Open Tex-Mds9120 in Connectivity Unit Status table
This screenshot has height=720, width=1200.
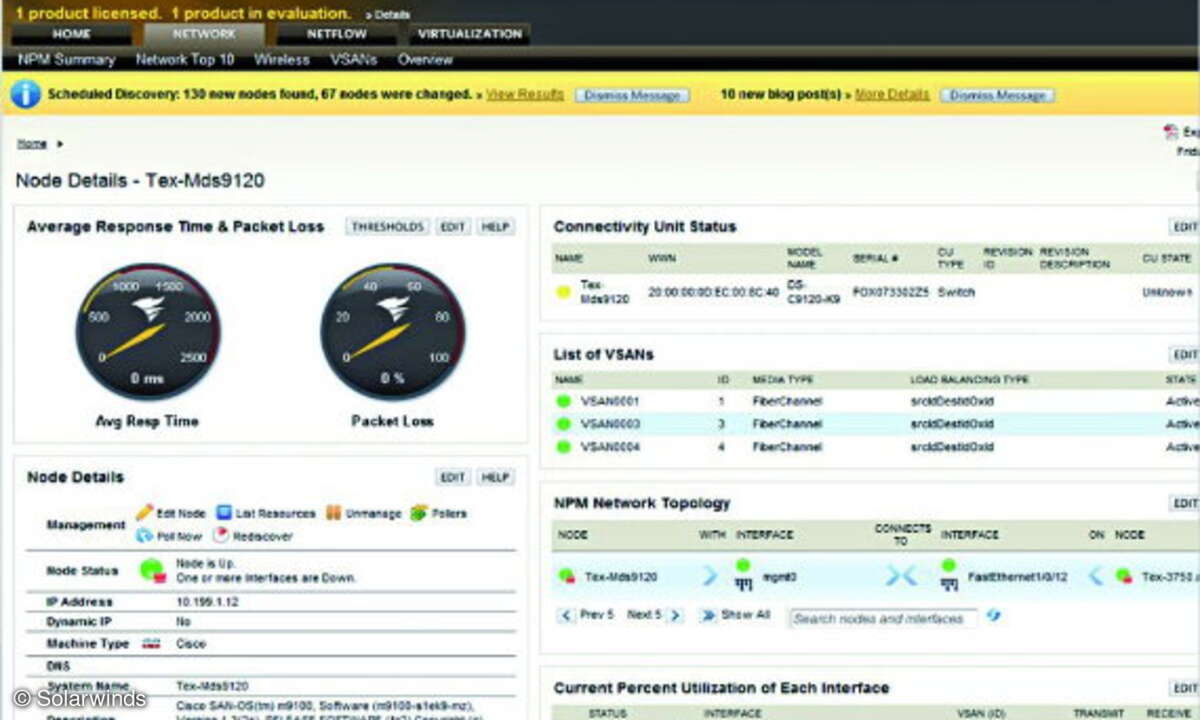pyautogui.click(x=605, y=292)
